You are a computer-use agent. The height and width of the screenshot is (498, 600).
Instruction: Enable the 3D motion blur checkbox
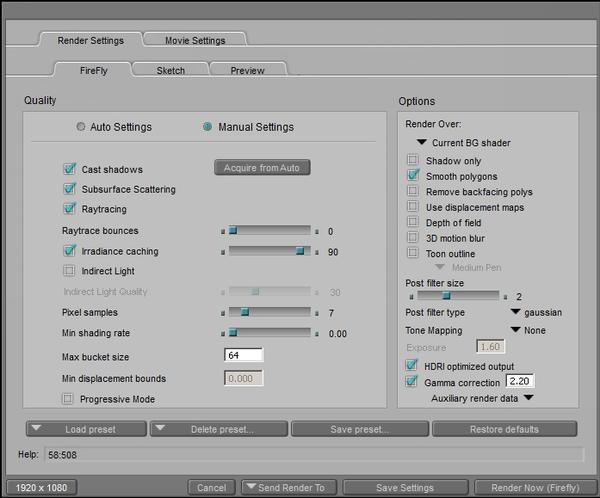tap(413, 237)
